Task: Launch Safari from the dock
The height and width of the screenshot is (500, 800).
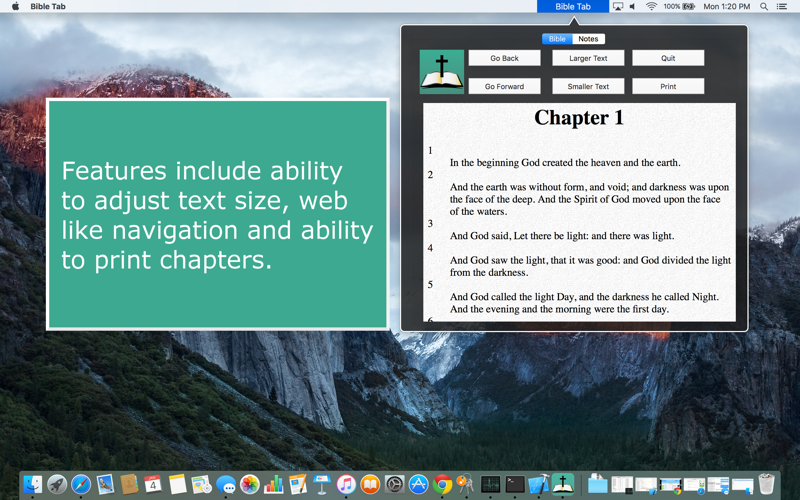Action: [81, 484]
